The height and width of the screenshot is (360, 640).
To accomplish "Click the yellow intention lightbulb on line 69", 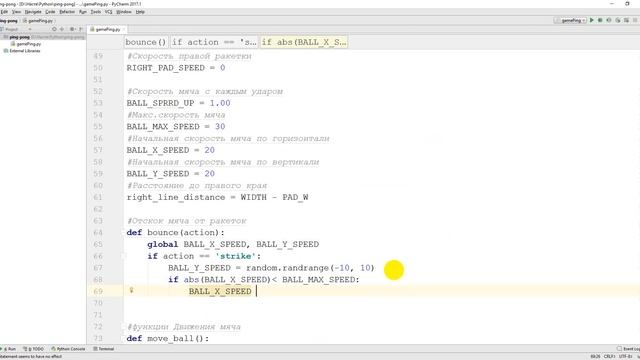I will point(131,290).
